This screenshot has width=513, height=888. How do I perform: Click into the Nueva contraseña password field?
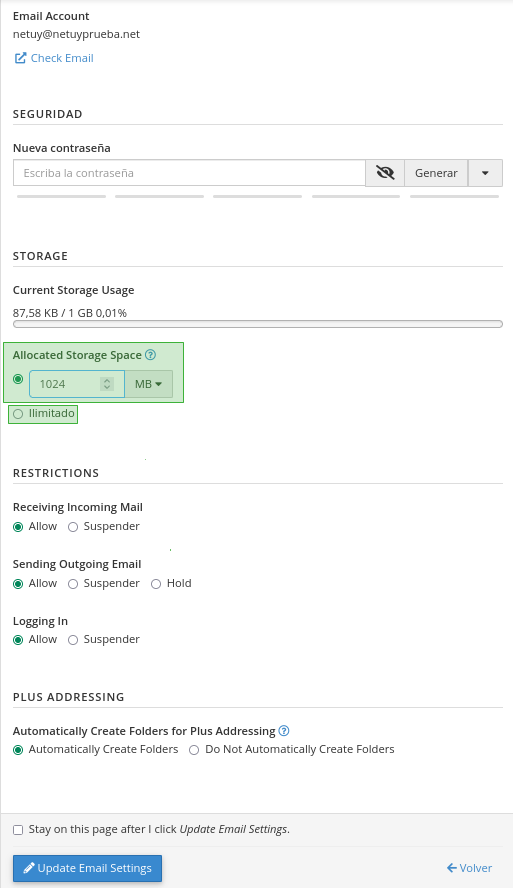(189, 173)
